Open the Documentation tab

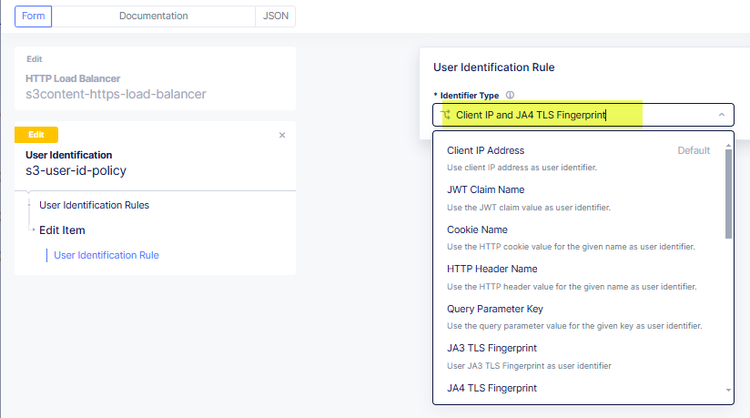pos(153,16)
